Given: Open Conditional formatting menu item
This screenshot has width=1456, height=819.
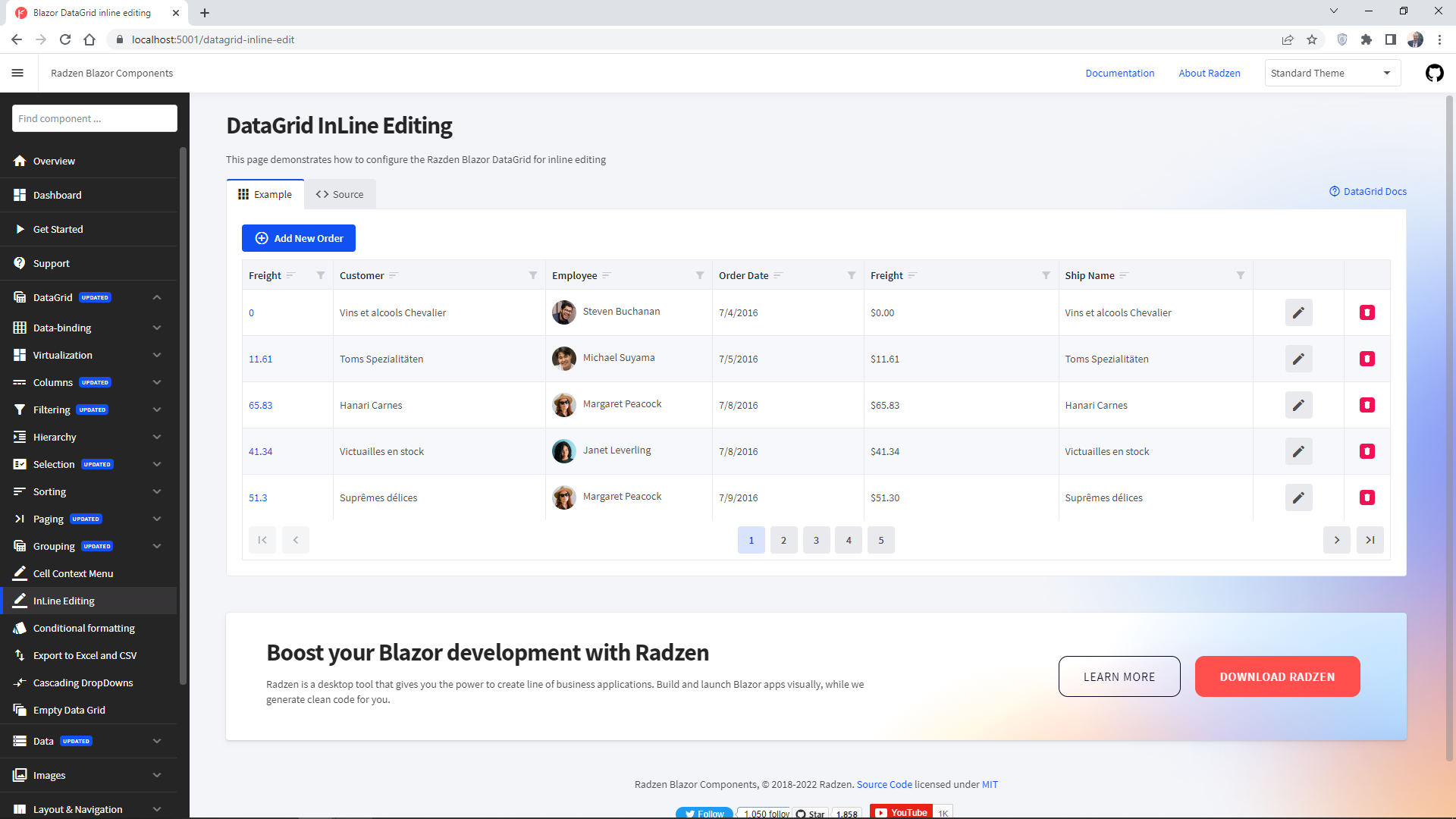Looking at the screenshot, I should pos(83,628).
